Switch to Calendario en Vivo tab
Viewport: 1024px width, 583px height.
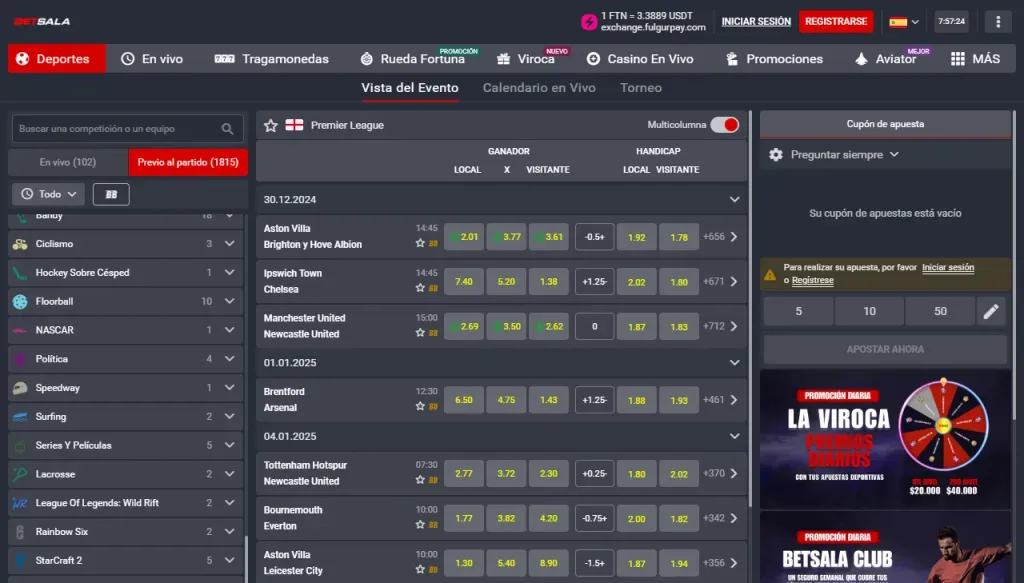click(x=539, y=88)
